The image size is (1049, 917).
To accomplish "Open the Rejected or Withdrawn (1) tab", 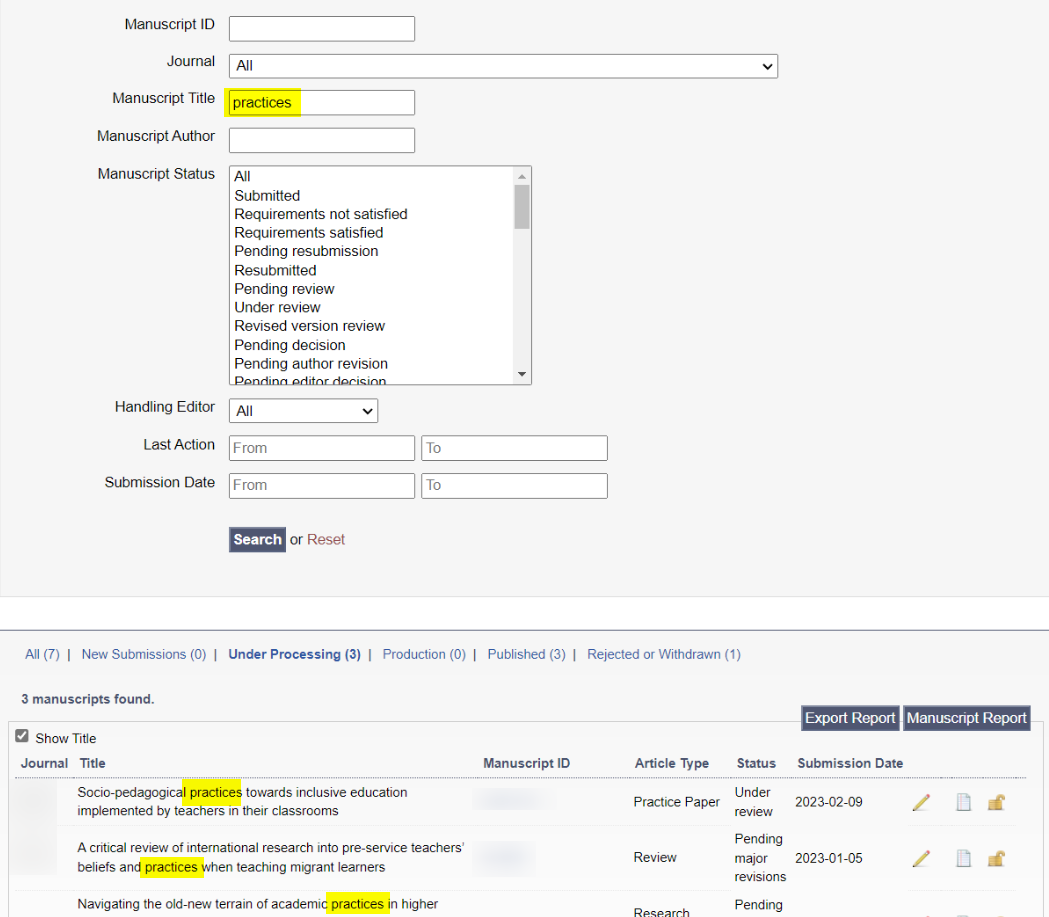I will [x=663, y=654].
